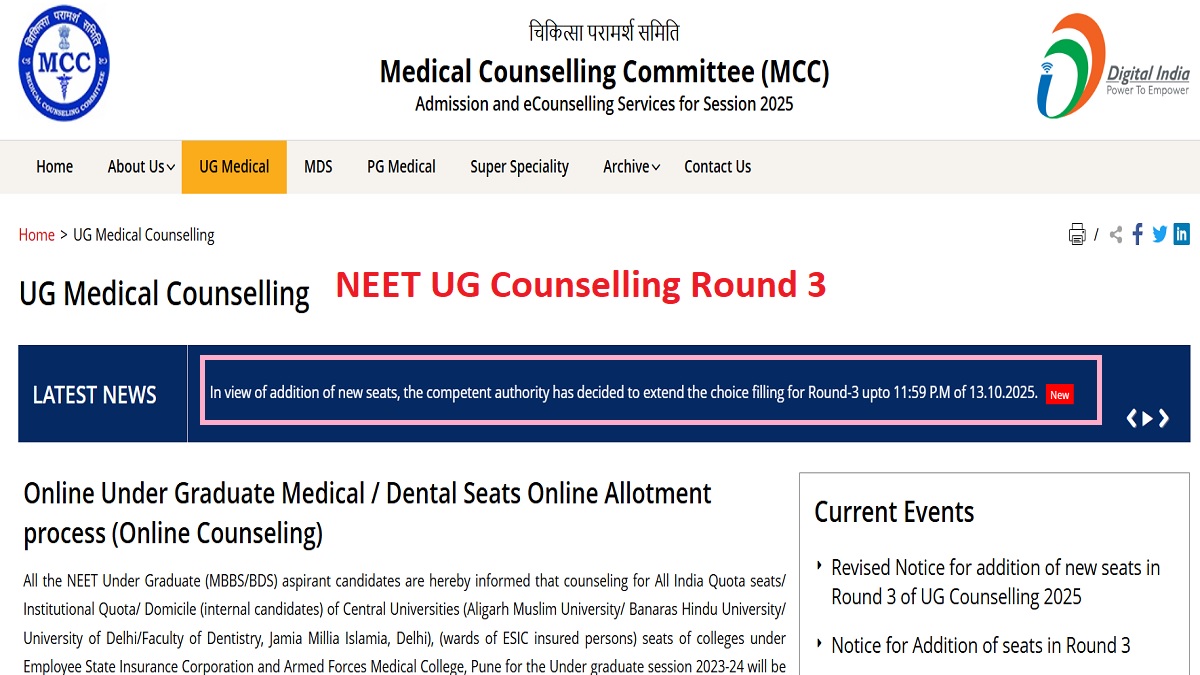Show next latest news item
The image size is (1200, 675).
(1165, 419)
